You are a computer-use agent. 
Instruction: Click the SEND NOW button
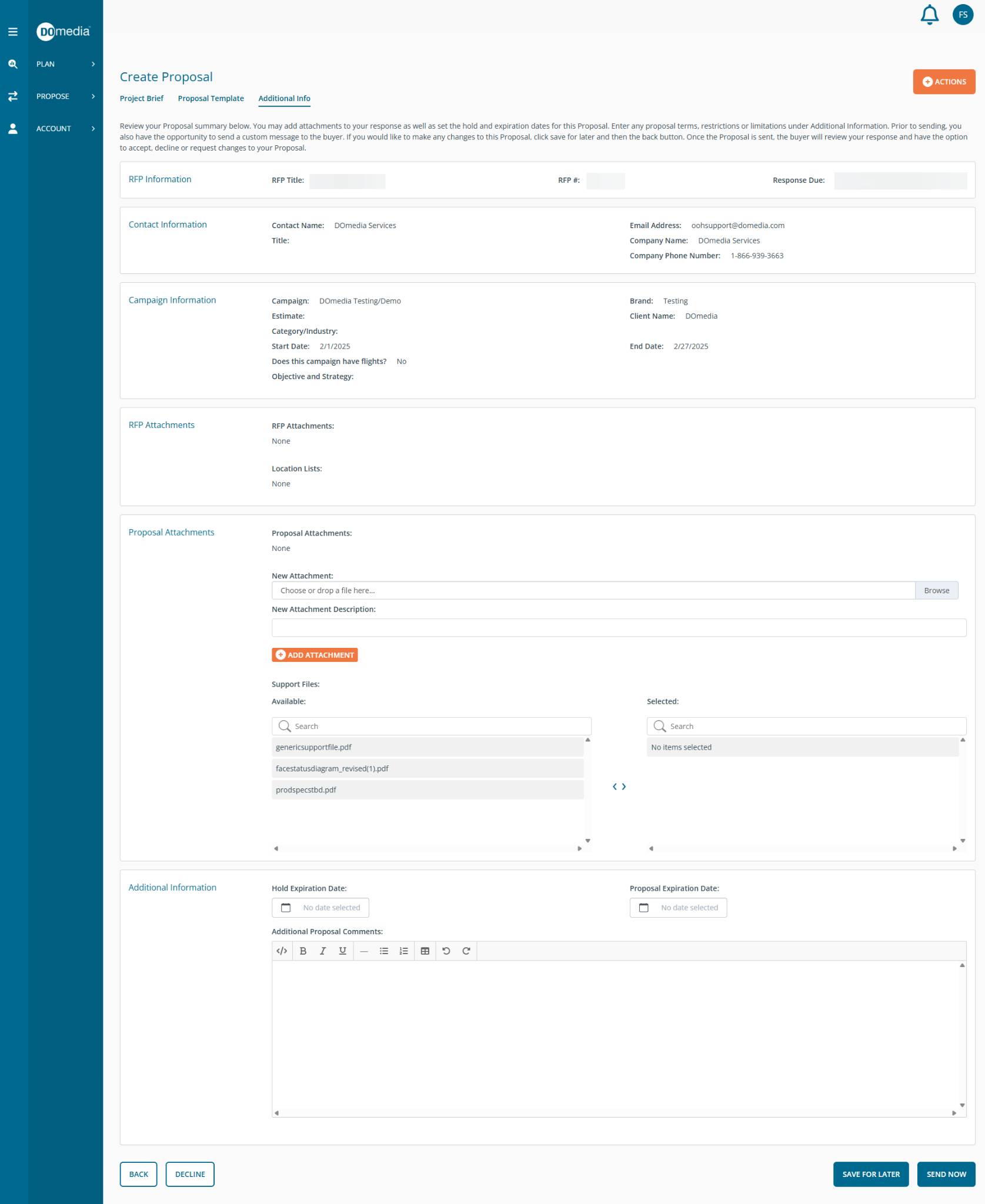[946, 1174]
